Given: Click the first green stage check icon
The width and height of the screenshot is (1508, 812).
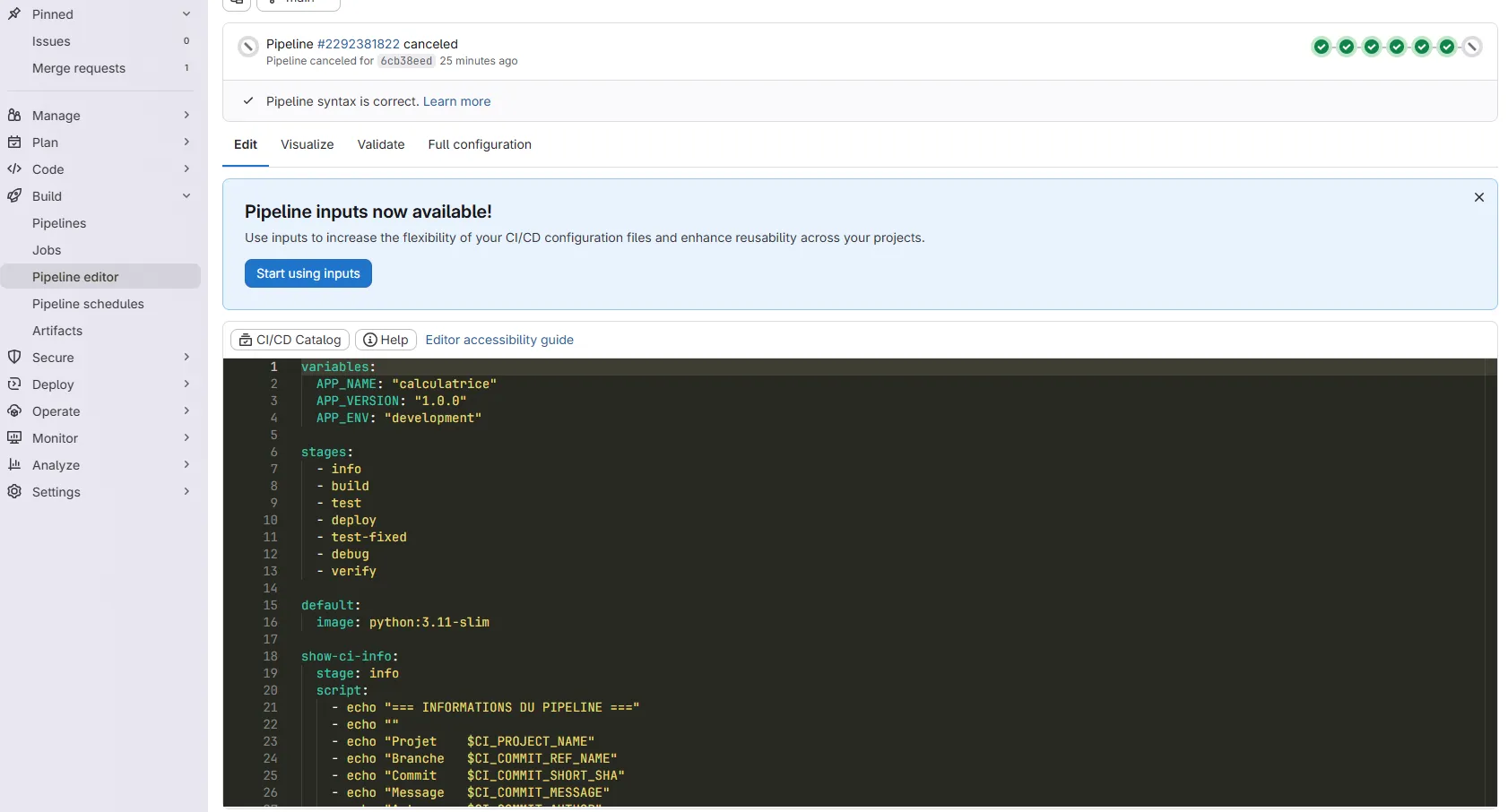Looking at the screenshot, I should tap(1321, 47).
